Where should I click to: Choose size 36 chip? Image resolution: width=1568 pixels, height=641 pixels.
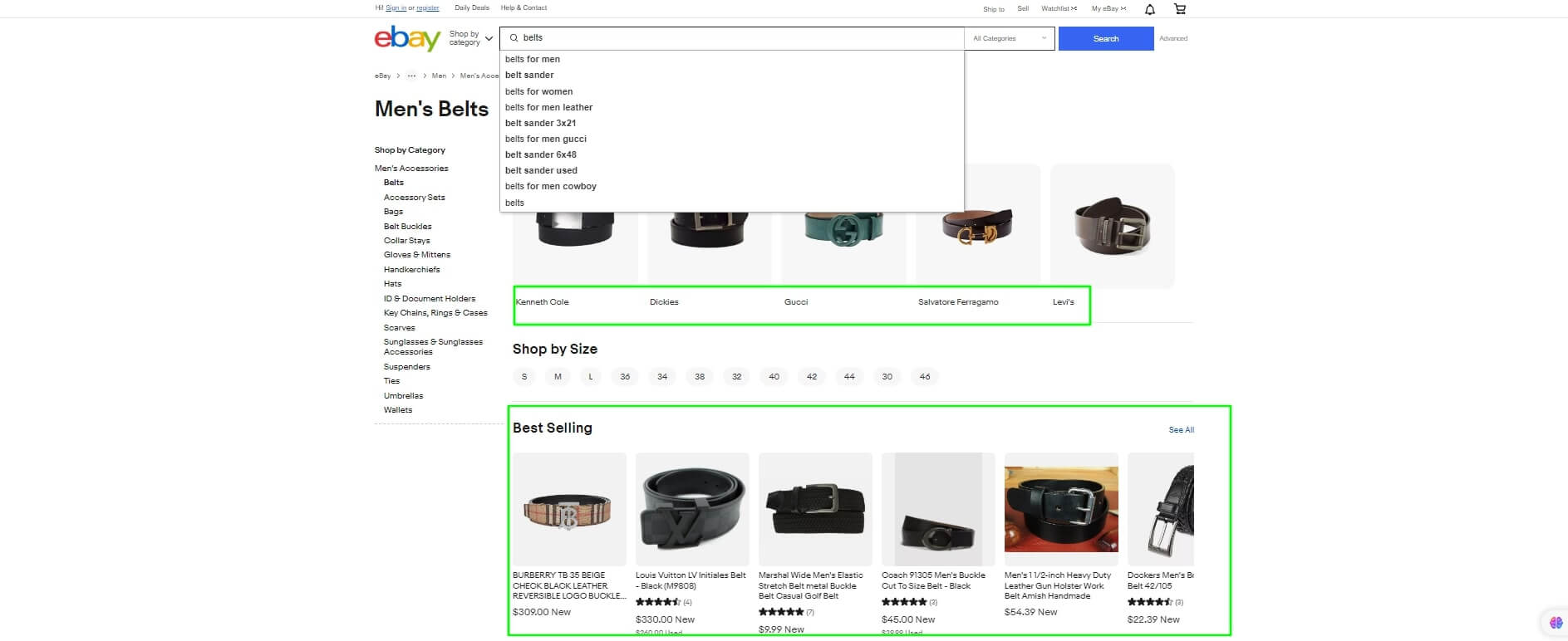(625, 377)
